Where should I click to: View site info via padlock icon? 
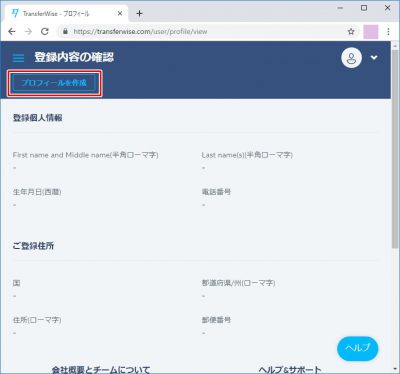[65, 32]
